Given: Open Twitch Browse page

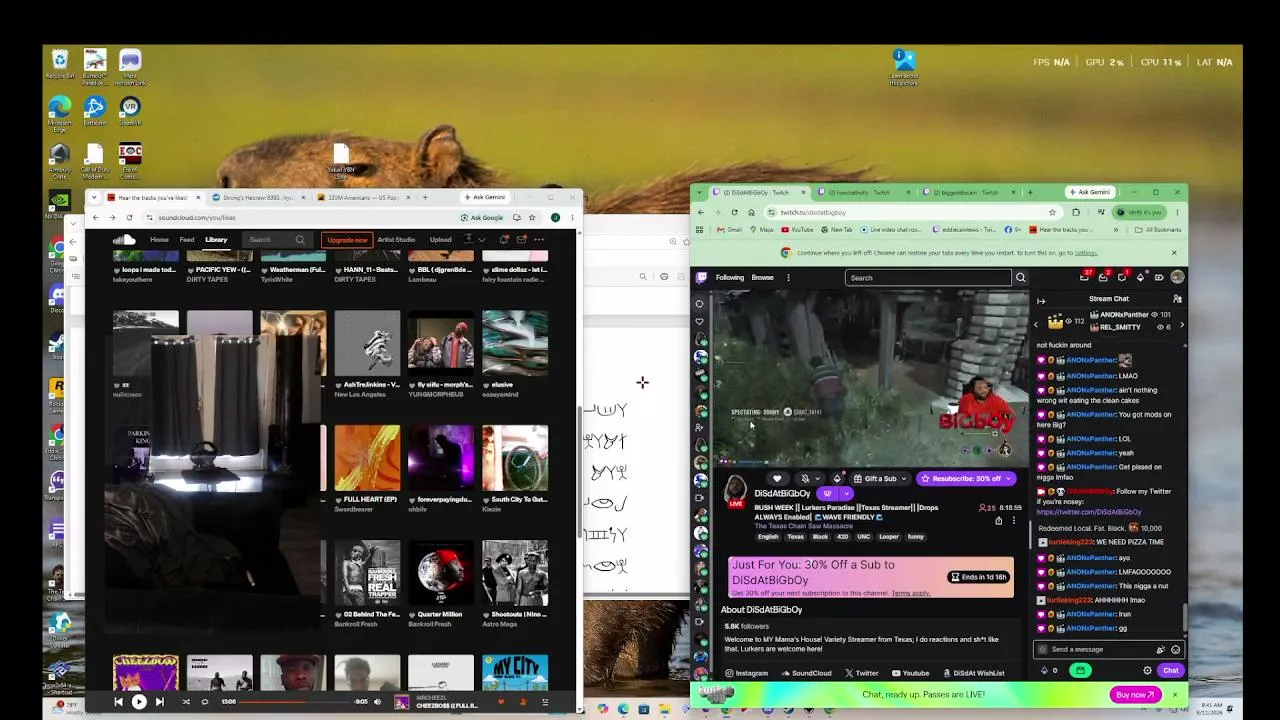Looking at the screenshot, I should (x=762, y=278).
